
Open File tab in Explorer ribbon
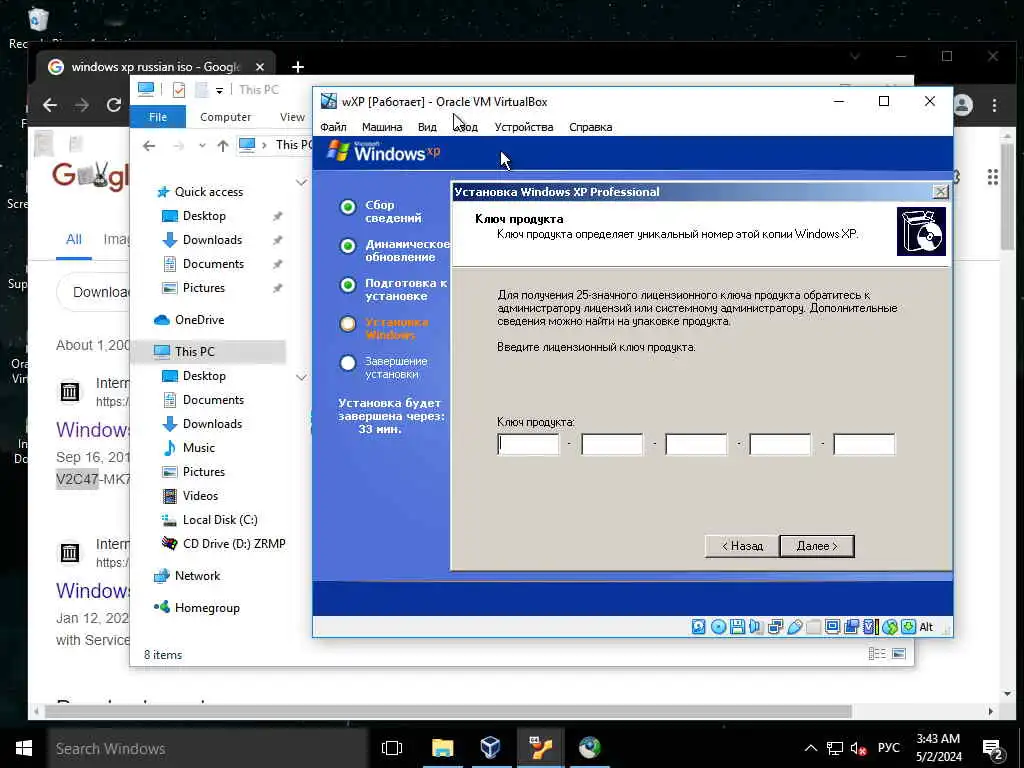tap(158, 117)
